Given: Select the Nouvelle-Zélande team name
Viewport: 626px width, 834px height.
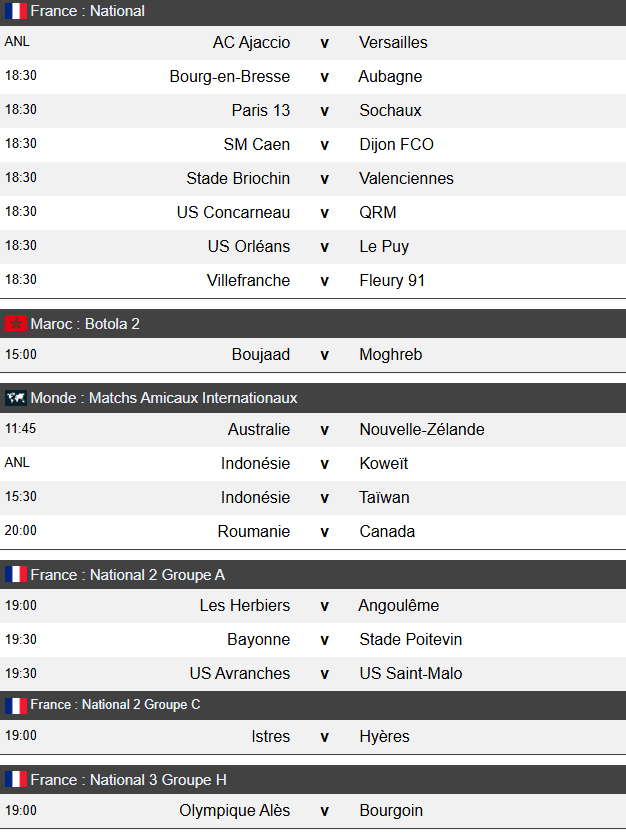Looking at the screenshot, I should pyautogui.click(x=421, y=430).
